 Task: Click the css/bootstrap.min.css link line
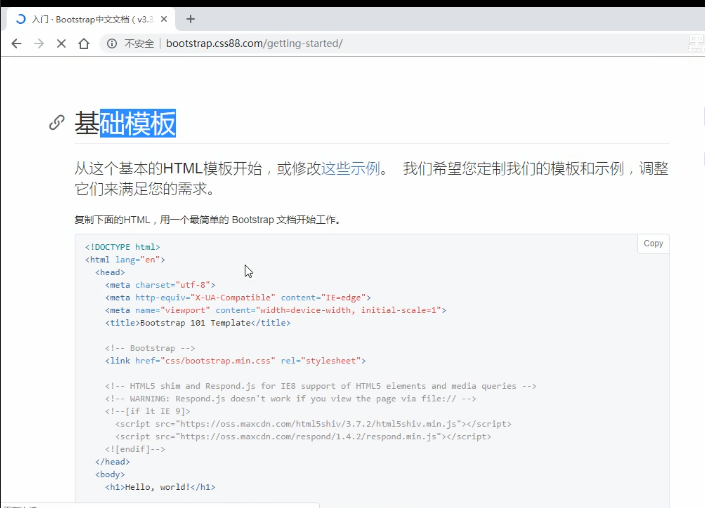coord(235,361)
